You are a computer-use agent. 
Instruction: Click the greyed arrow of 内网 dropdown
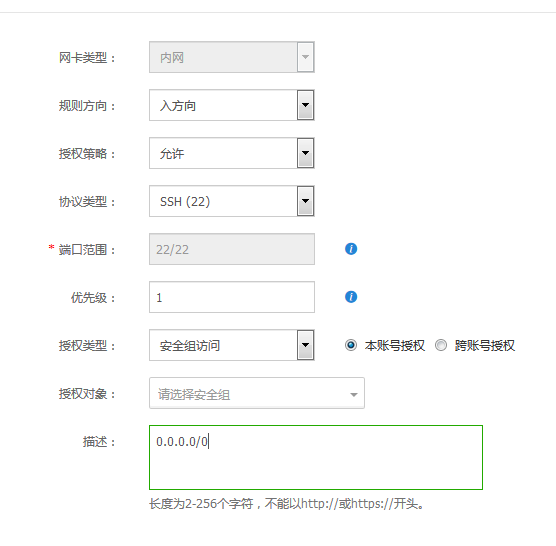coord(305,57)
